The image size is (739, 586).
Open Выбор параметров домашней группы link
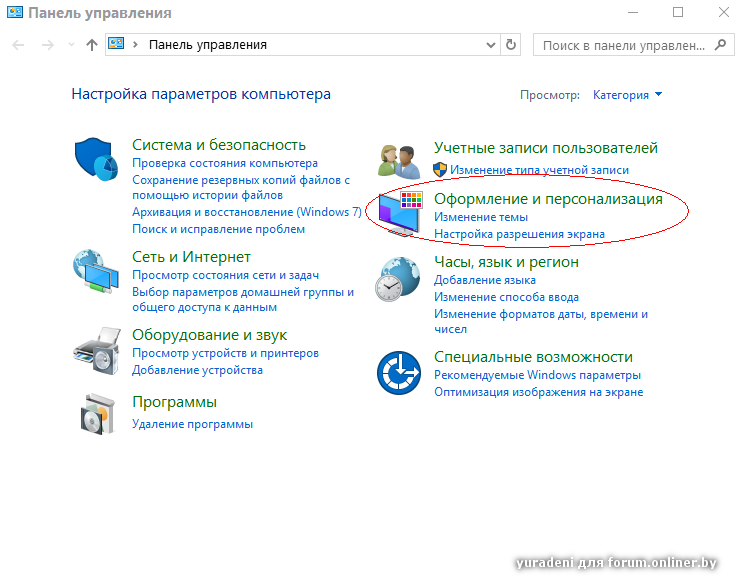click(243, 299)
